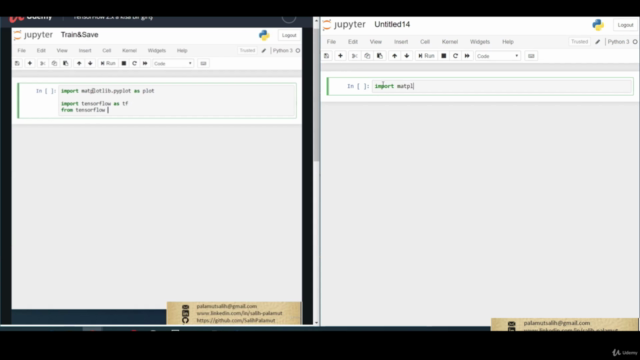Image resolution: width=640 pixels, height=360 pixels.
Task: Click Jupyter logo in Train&Save notebook
Action: click(x=33, y=35)
